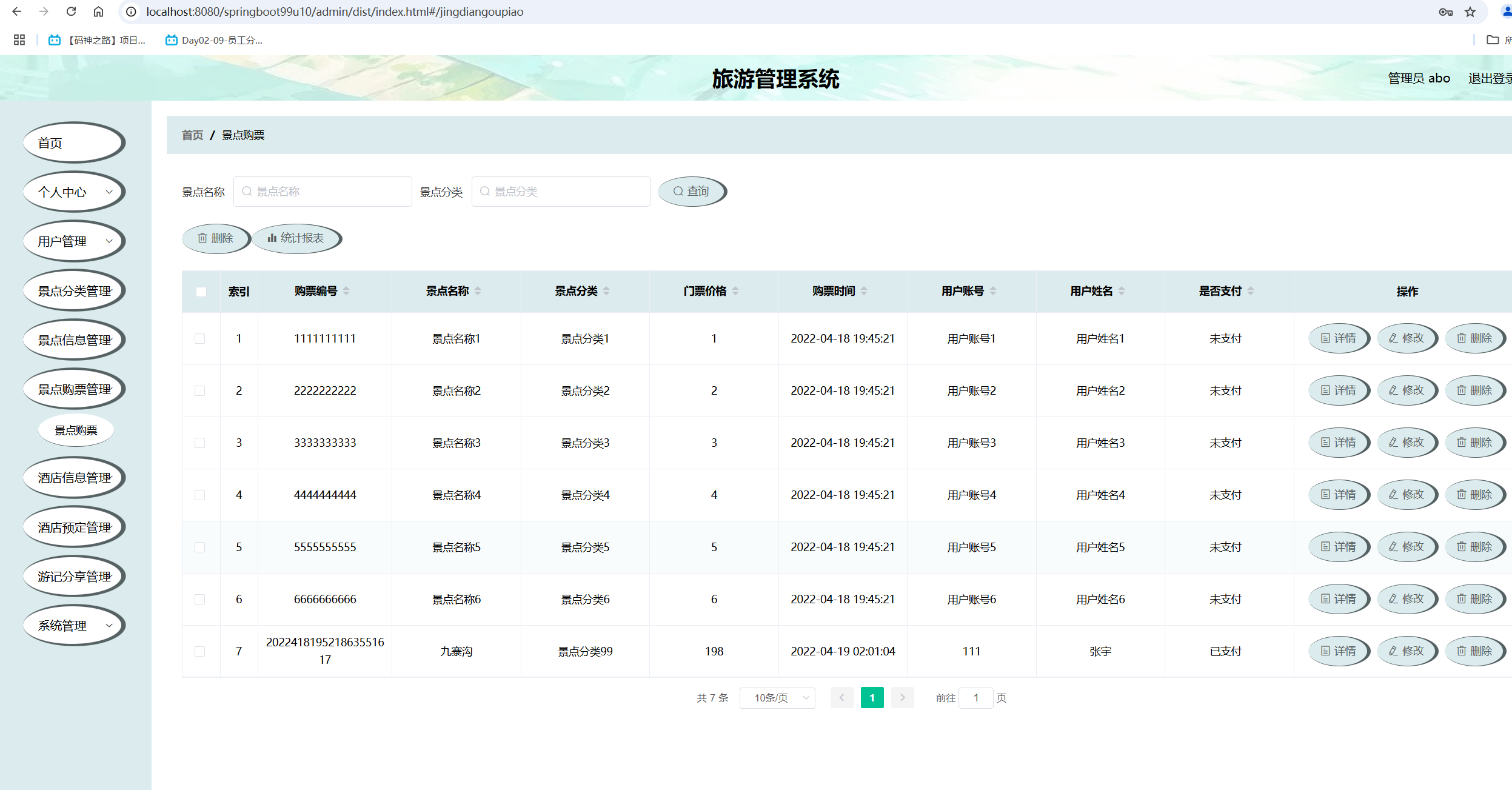
Task: Click 修改 for ticket 2222222222
Action: click(1407, 390)
